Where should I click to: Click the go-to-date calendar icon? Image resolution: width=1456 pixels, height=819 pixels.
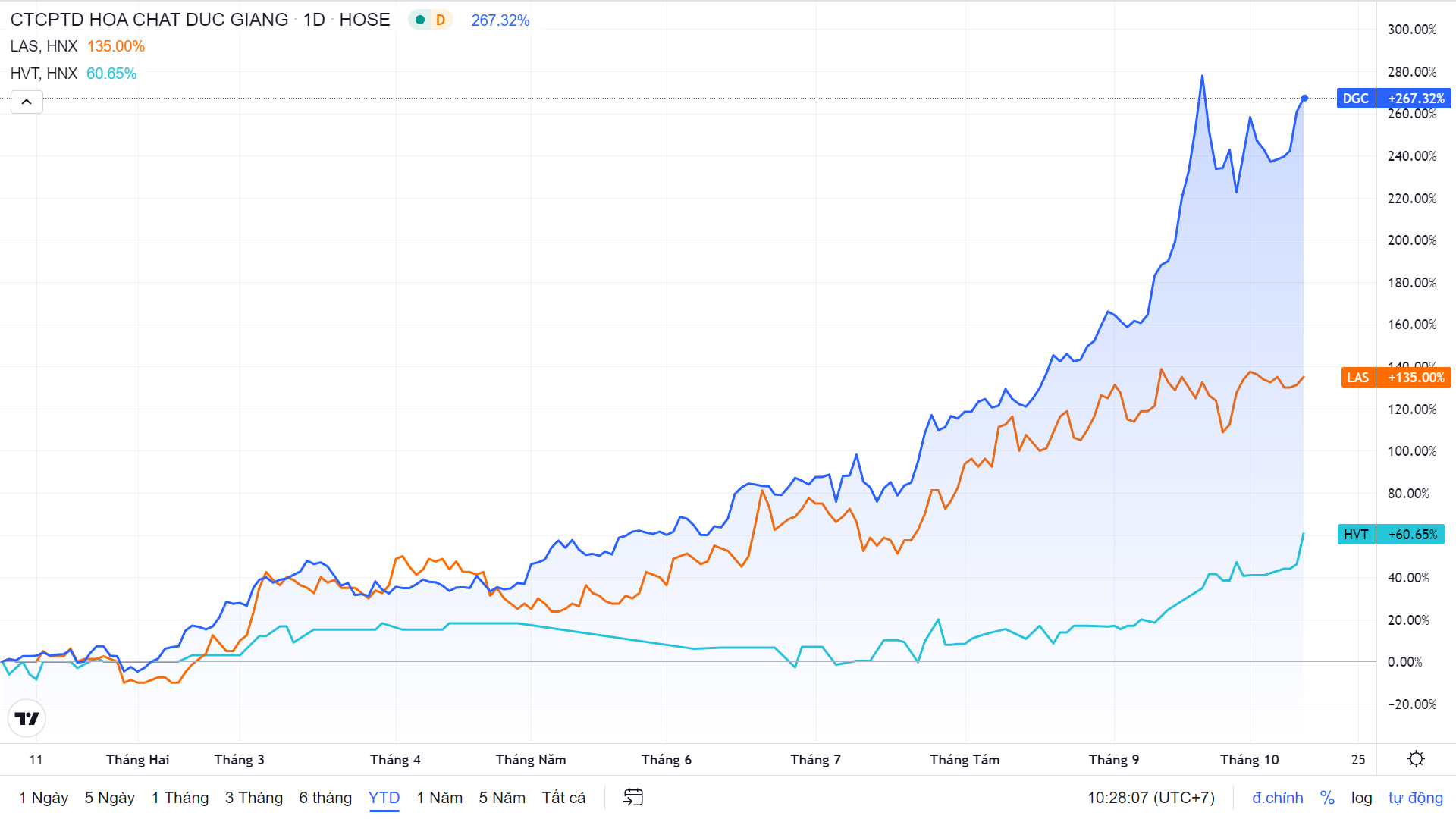coord(632,797)
